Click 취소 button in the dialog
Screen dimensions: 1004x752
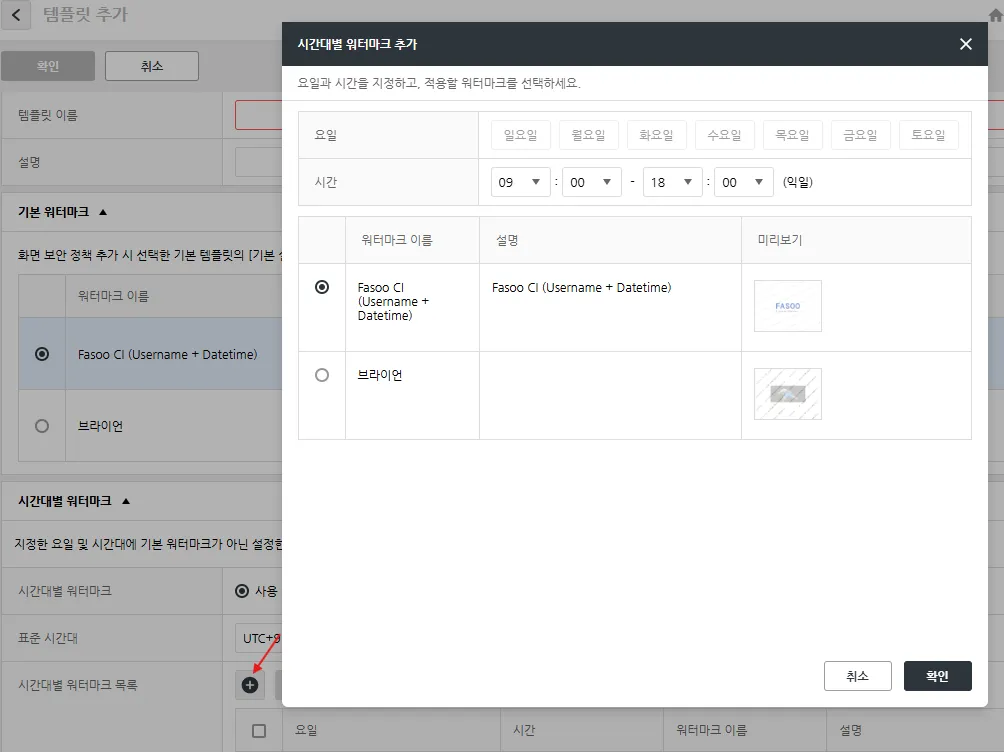point(857,676)
